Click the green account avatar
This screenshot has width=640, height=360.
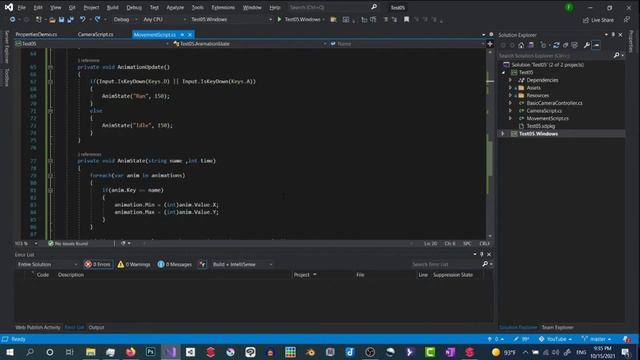(569, 7)
